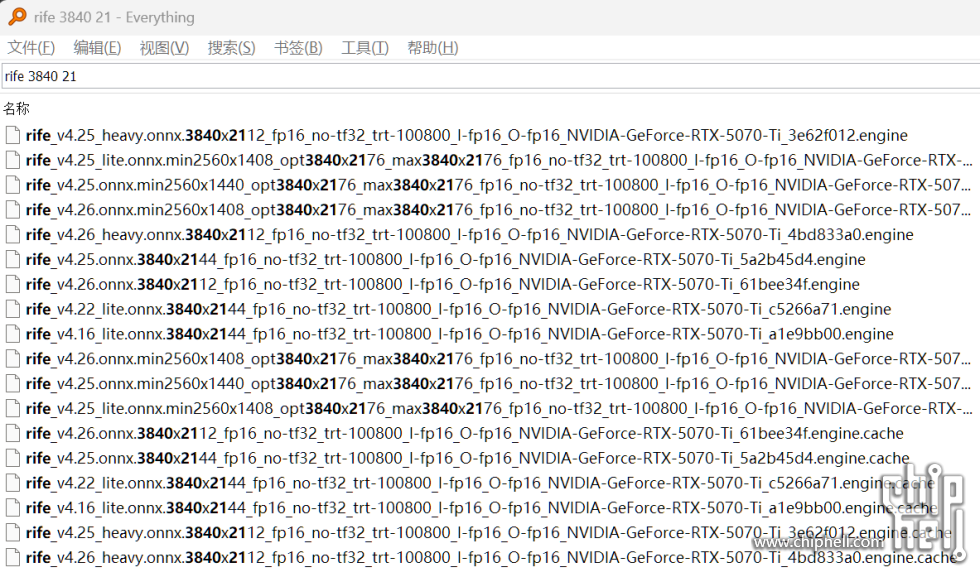This screenshot has width=980, height=577.
Task: Click file icon of rife_v4.26 61bee34f.engine.cache
Action: coord(12,433)
